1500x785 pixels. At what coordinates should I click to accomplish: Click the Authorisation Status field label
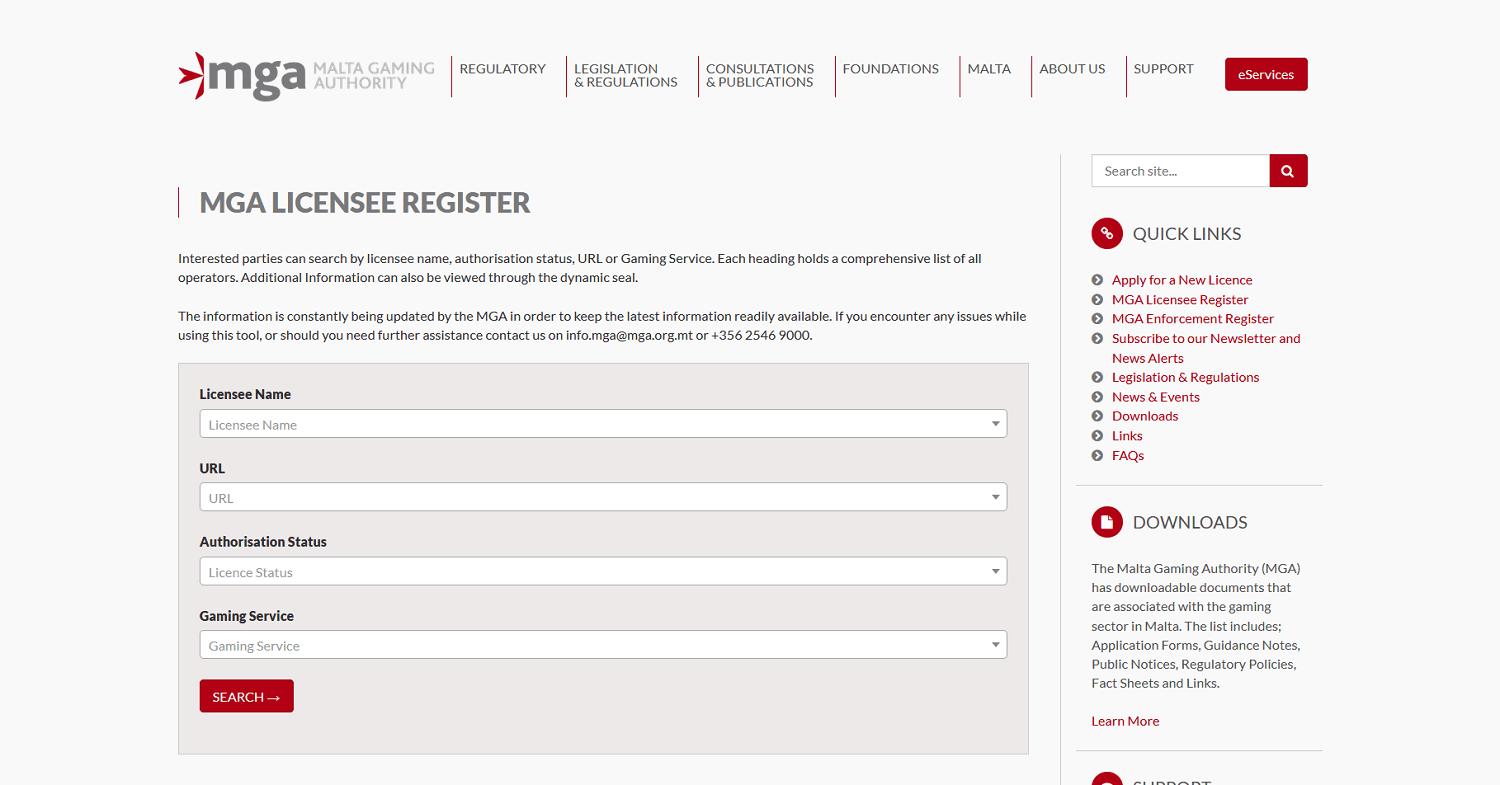tap(263, 542)
